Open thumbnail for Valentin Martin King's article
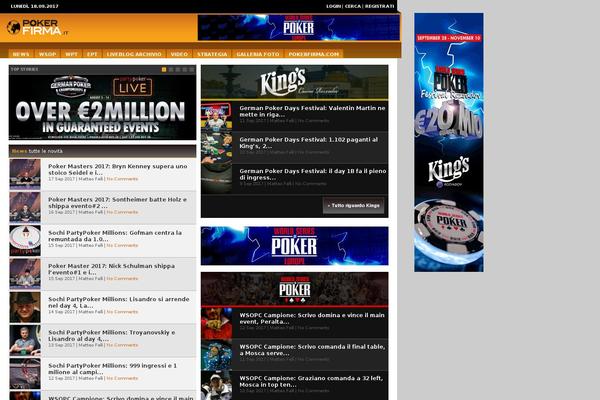The image size is (600, 400). tap(217, 116)
